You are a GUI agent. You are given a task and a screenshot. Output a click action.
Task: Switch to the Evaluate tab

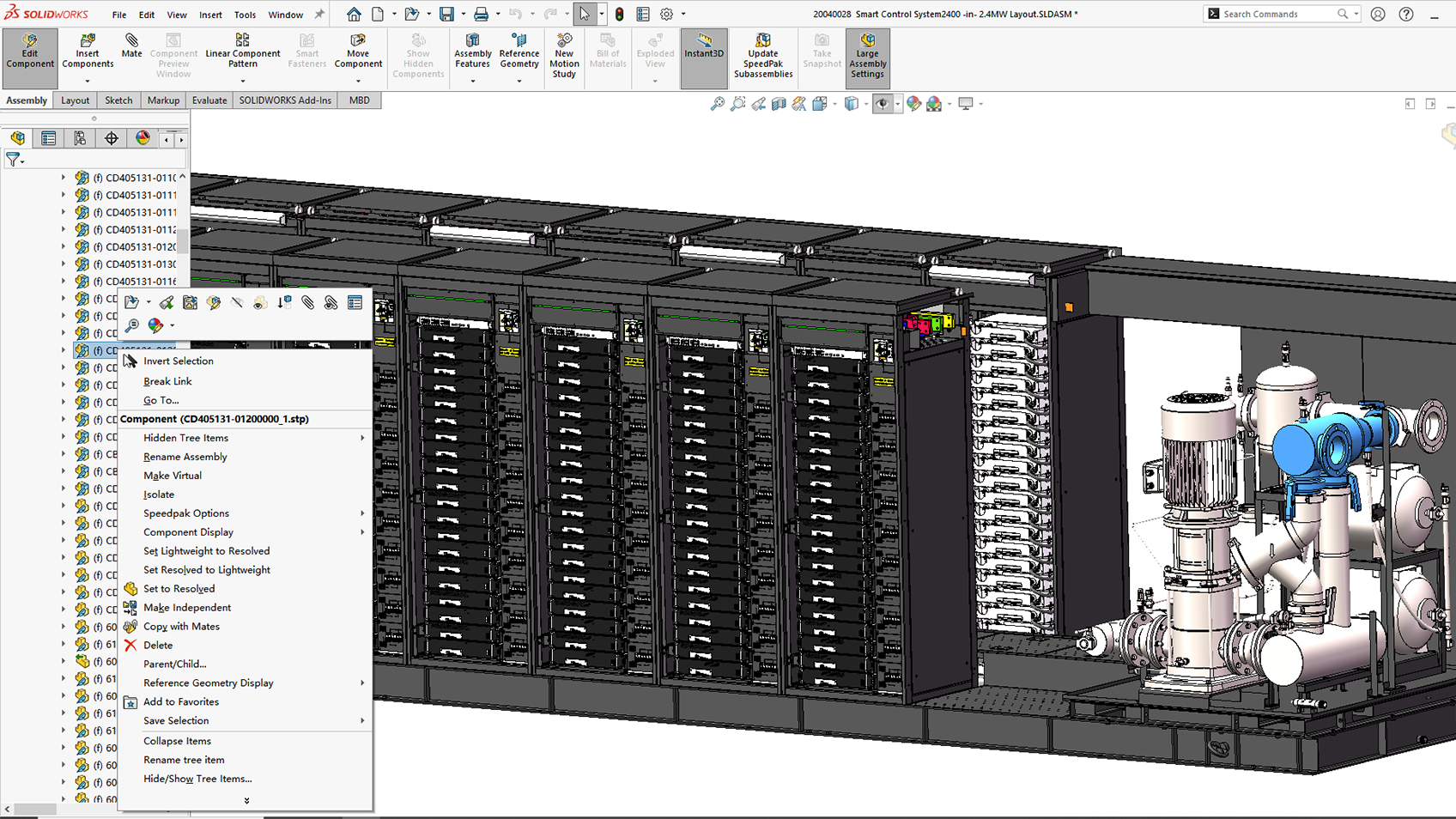tap(209, 100)
